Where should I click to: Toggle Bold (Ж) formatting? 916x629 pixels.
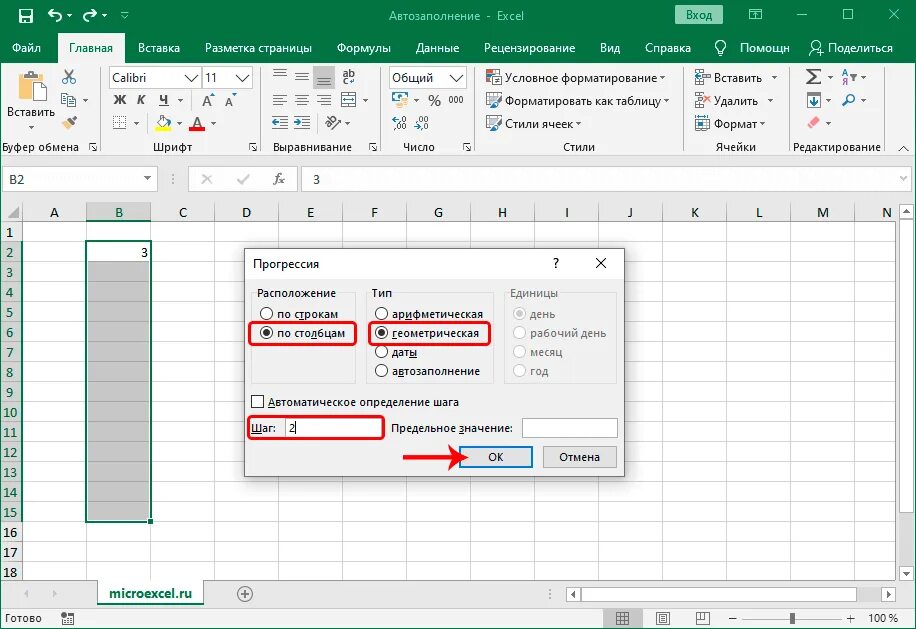[x=119, y=100]
